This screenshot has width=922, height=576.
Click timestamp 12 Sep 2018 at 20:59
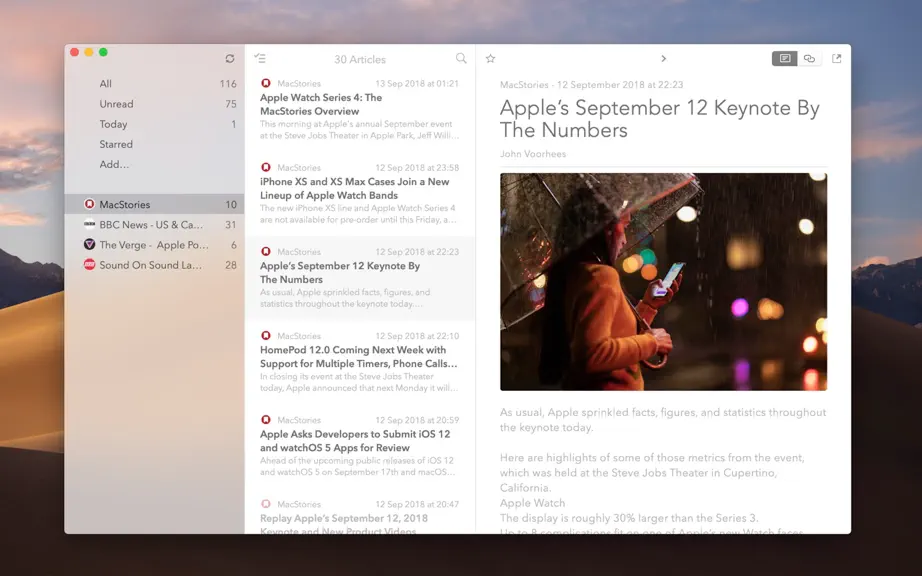point(417,420)
